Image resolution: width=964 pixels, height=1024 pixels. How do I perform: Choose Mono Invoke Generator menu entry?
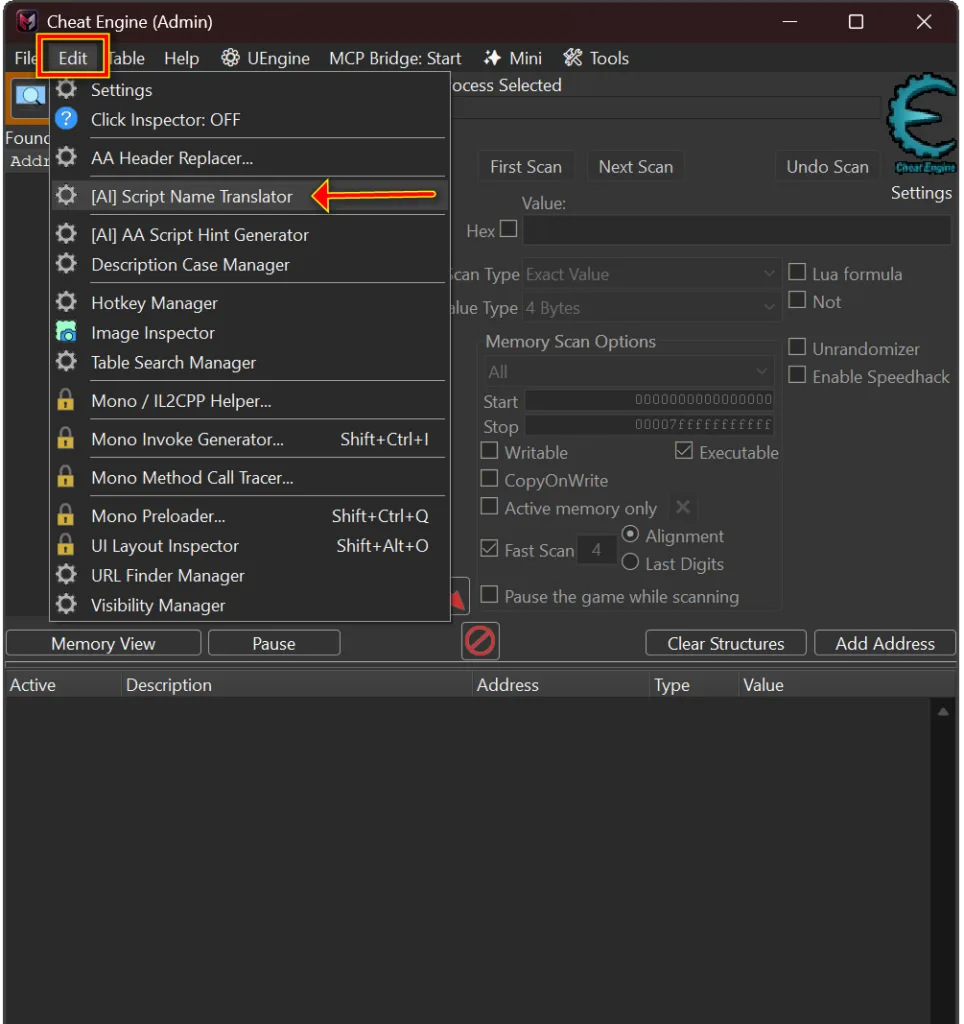click(x=248, y=440)
